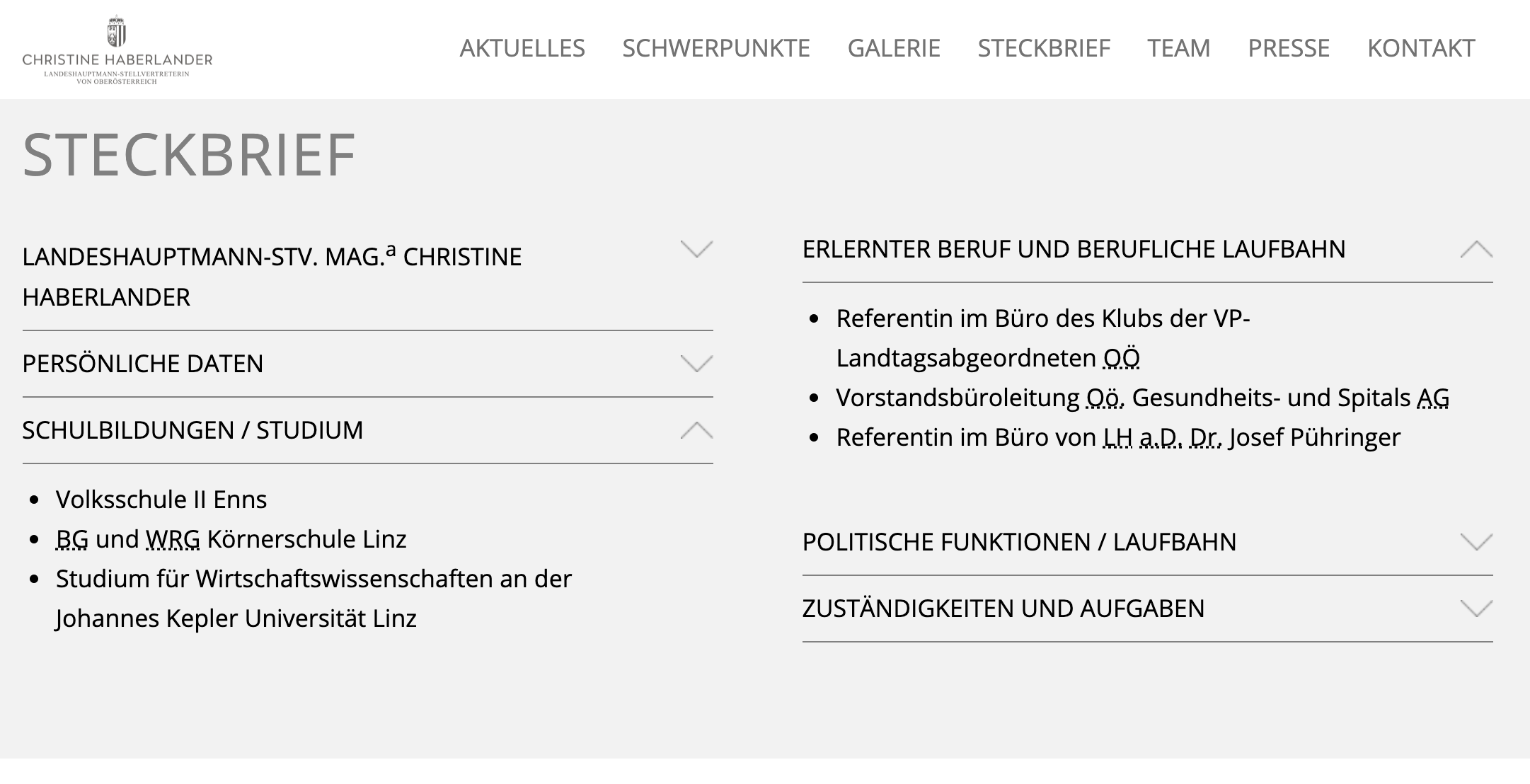Select Steckbrief in the top navigation
The width and height of the screenshot is (1530, 784).
tap(1044, 48)
